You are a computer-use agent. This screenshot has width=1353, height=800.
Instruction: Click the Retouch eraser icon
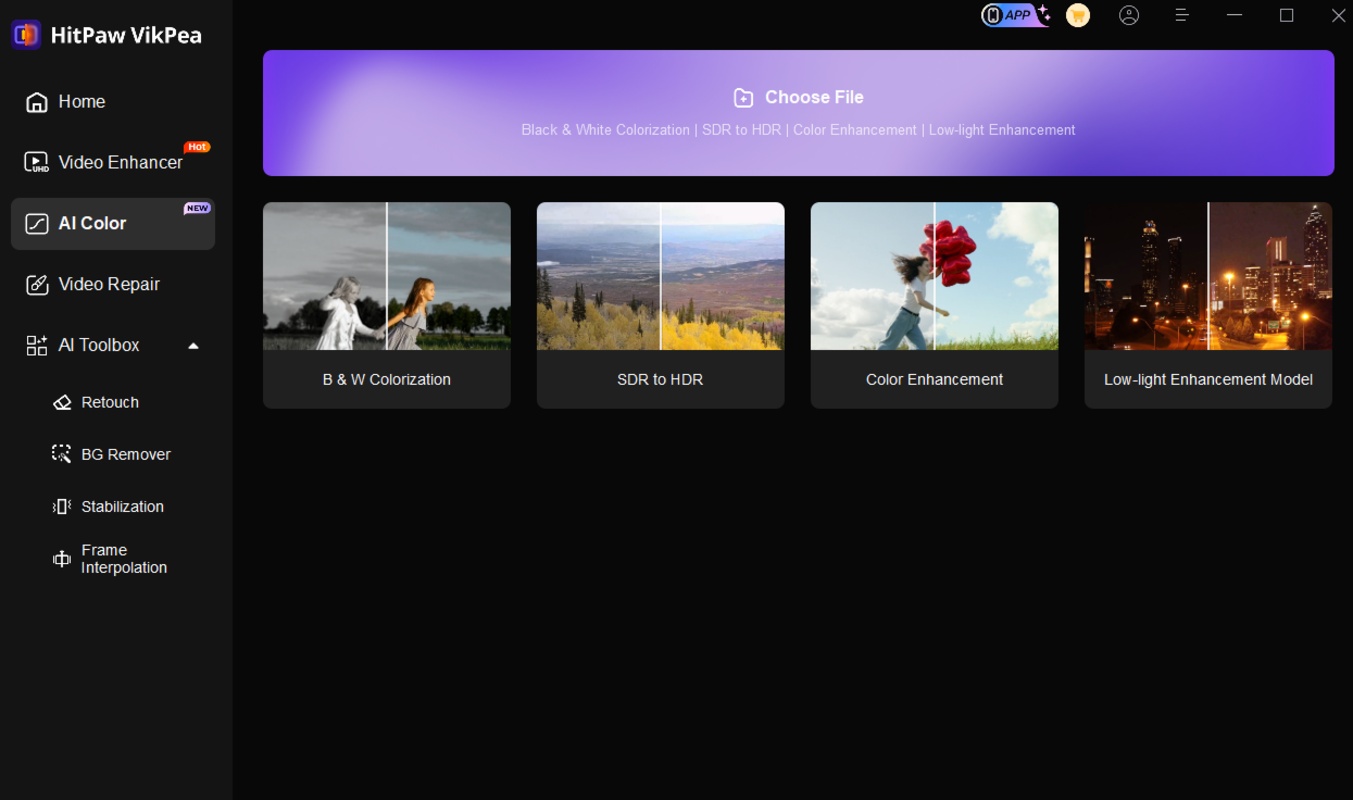coord(62,402)
